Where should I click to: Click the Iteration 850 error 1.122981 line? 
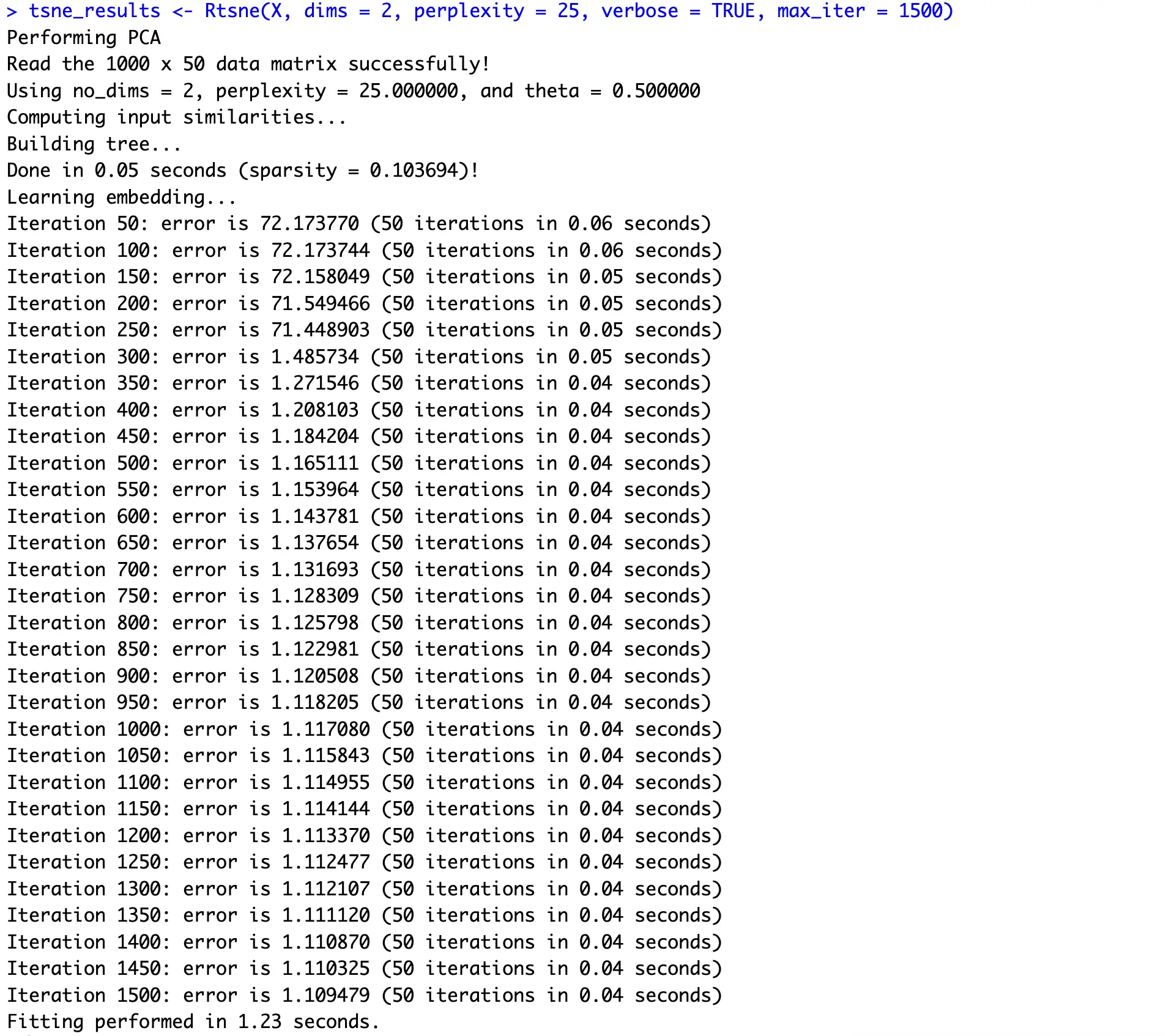[x=359, y=649]
